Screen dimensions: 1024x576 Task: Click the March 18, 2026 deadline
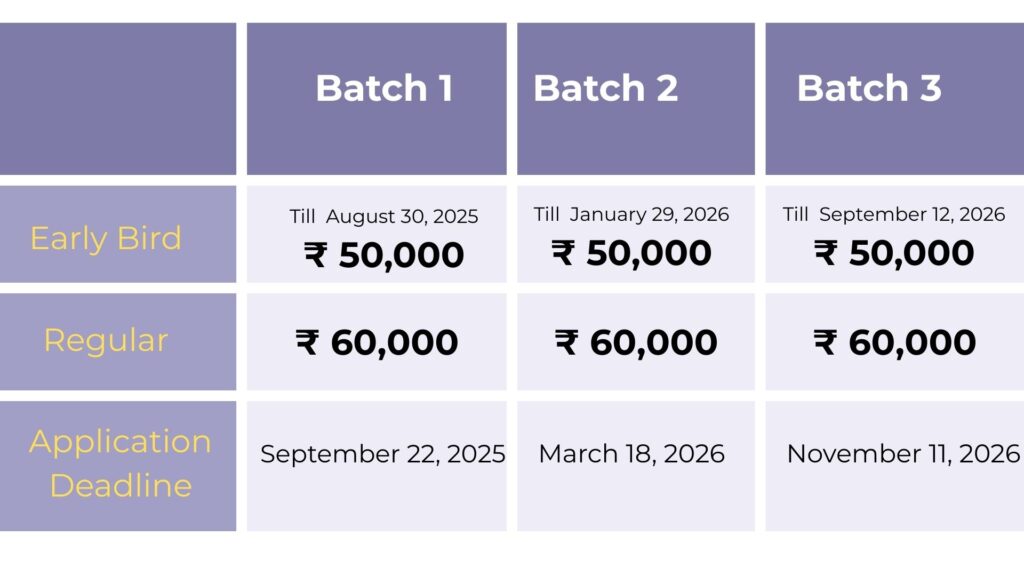pos(632,454)
